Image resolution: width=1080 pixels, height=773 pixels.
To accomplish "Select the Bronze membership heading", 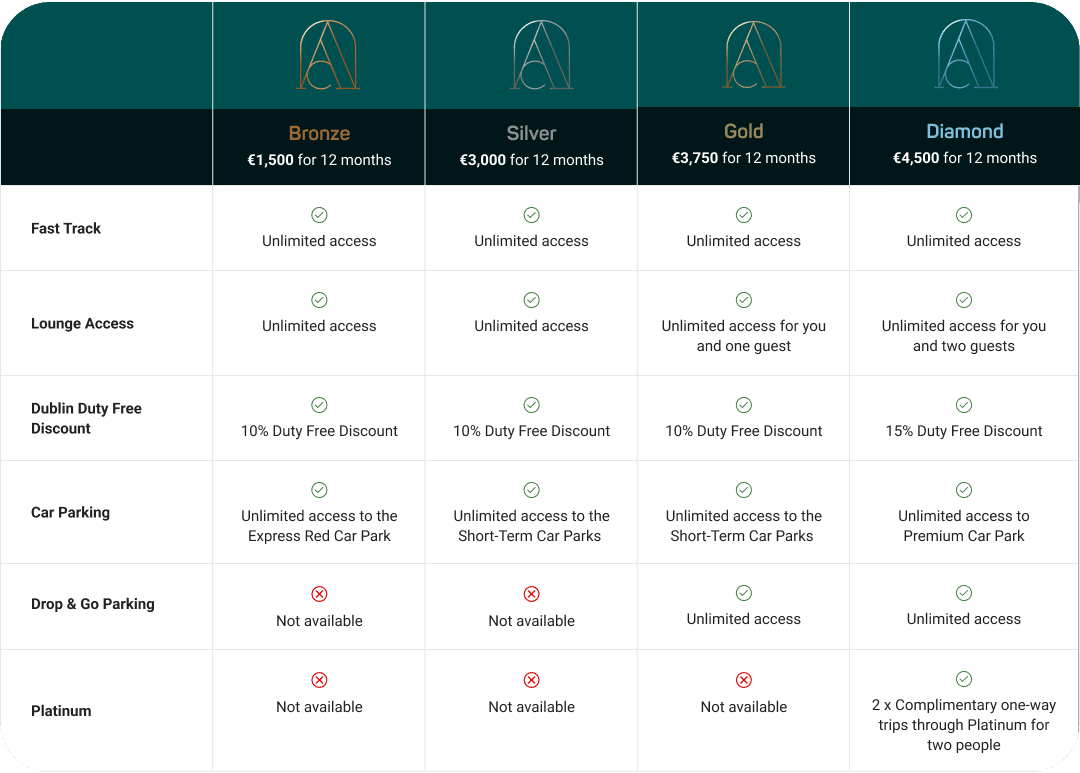I will 319,133.
